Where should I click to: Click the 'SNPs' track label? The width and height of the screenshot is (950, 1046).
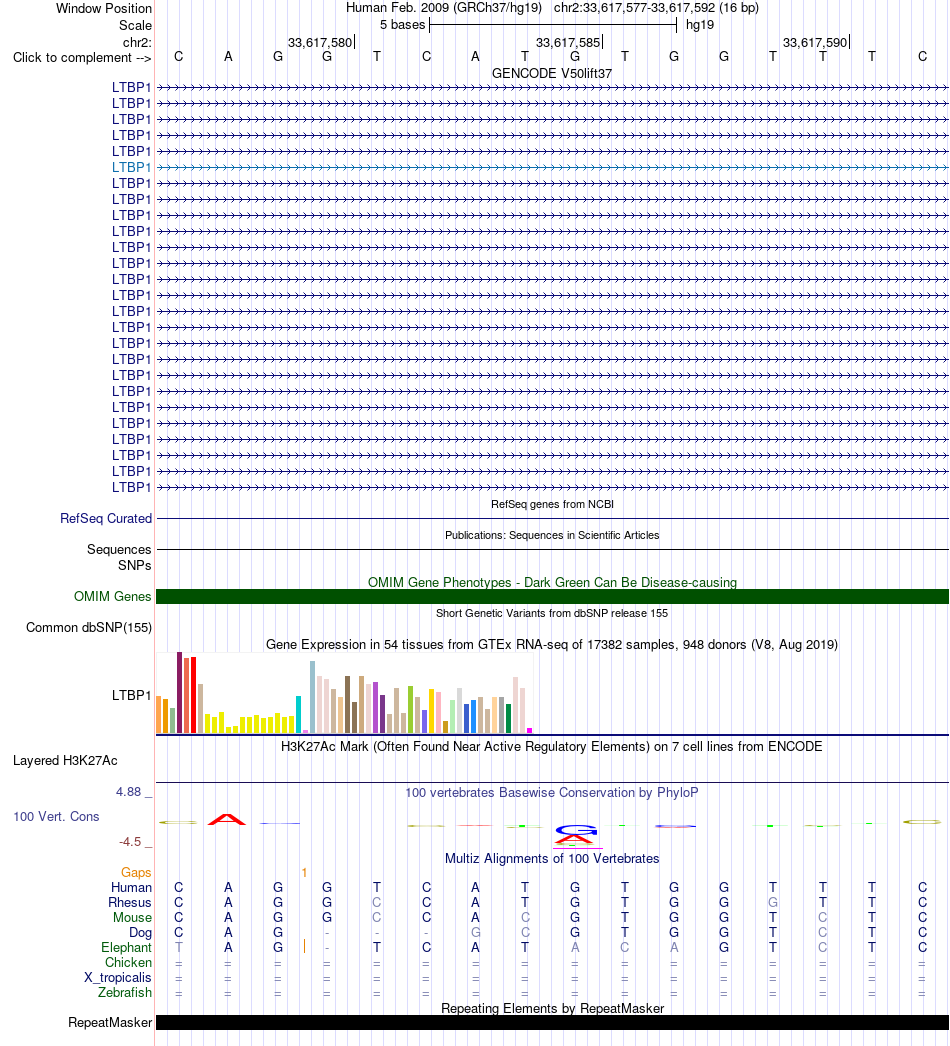pos(135,565)
